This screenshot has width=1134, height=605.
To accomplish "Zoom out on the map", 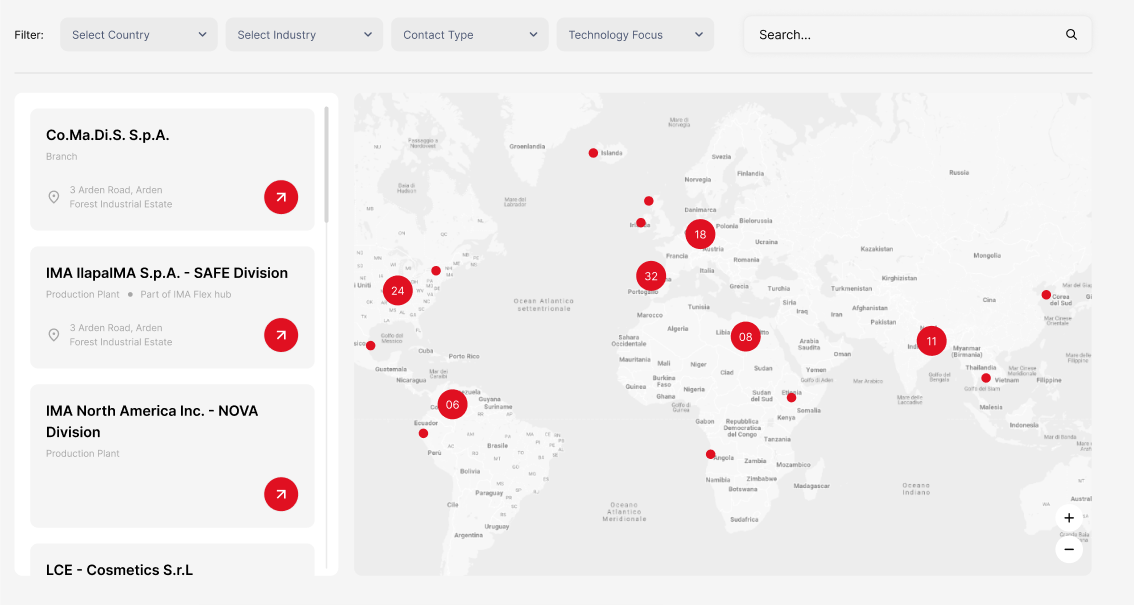I will pos(1069,549).
